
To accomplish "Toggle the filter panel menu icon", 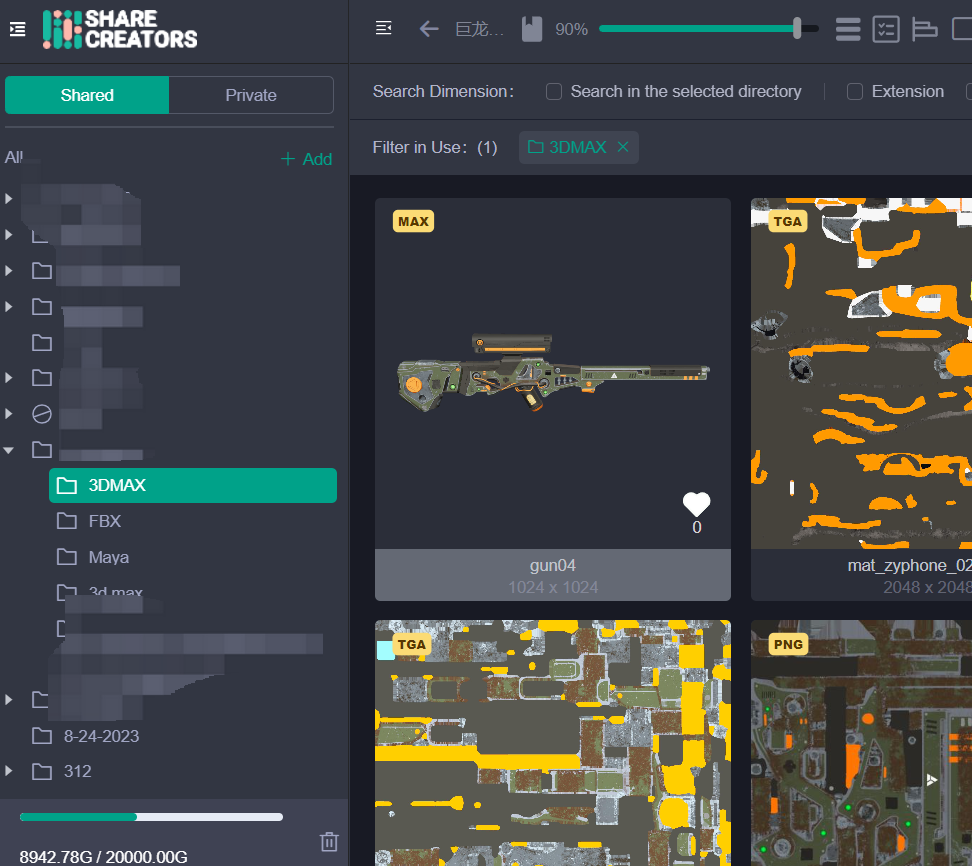I will click(x=384, y=28).
